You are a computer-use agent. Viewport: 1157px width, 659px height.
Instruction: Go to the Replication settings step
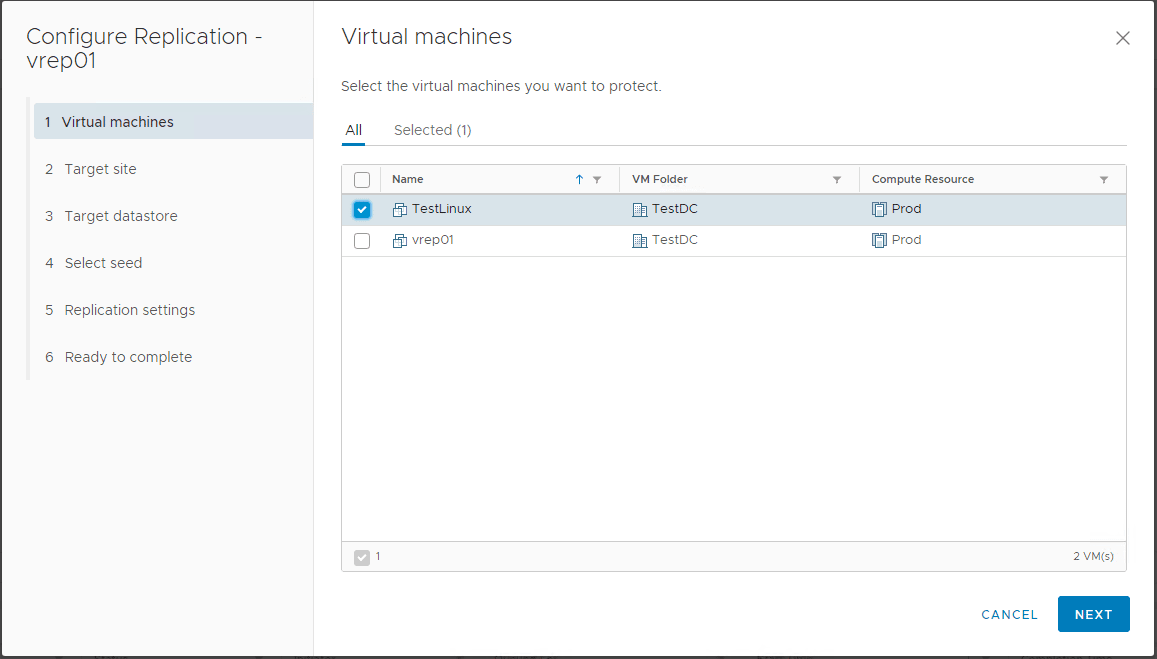(129, 310)
